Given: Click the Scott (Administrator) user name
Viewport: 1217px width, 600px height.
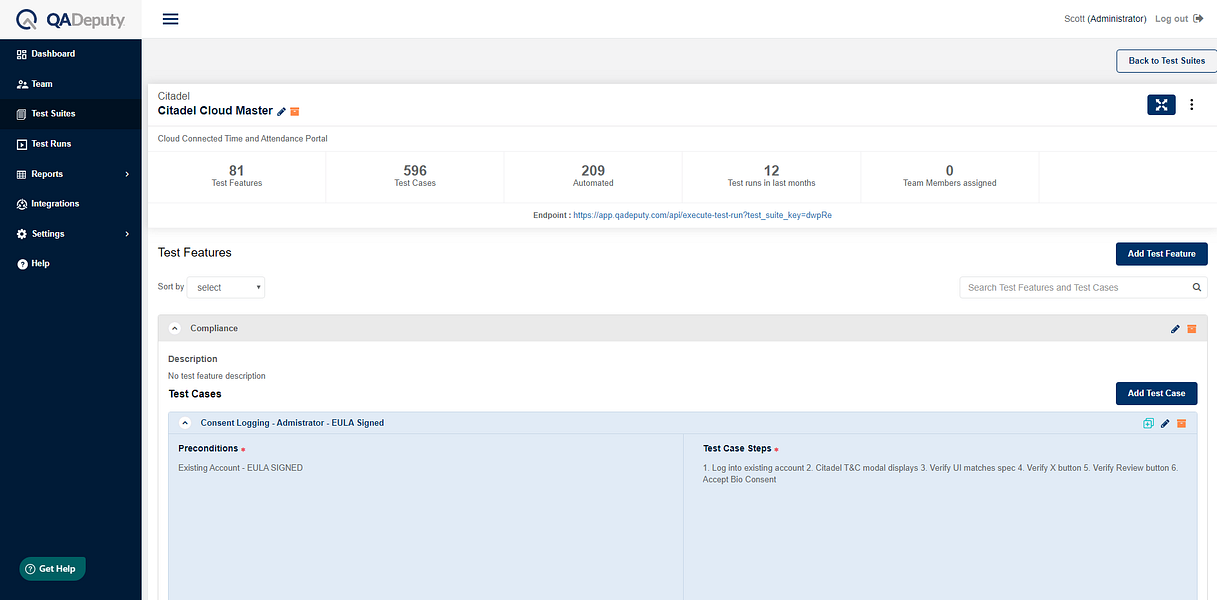Looking at the screenshot, I should (1105, 19).
